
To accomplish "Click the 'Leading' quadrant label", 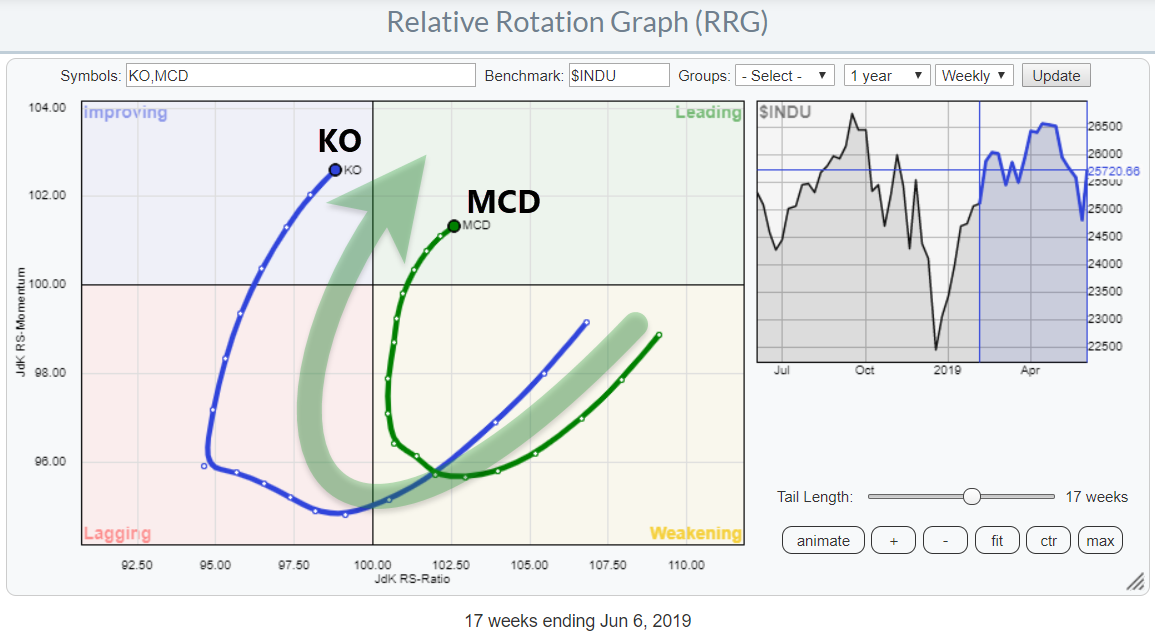I will coord(708,112).
